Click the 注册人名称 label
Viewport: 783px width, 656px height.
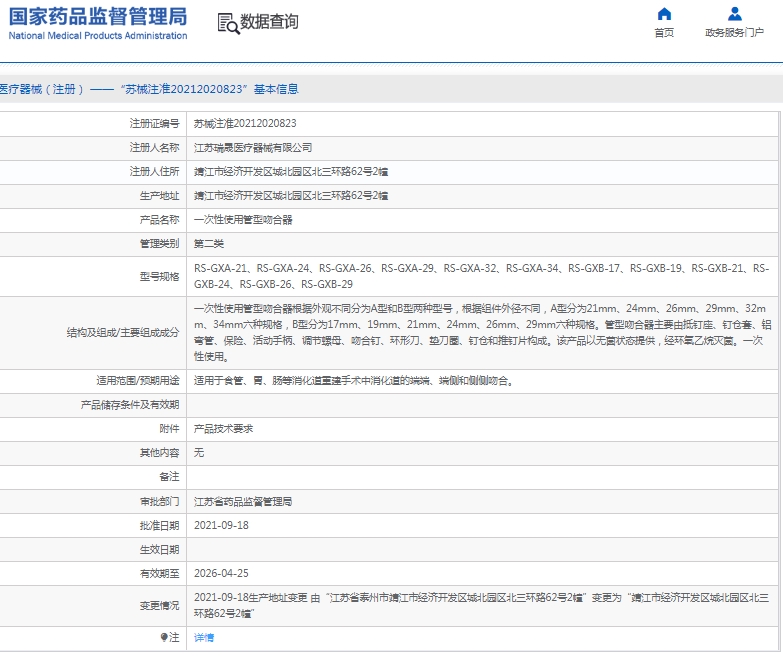pos(154,147)
